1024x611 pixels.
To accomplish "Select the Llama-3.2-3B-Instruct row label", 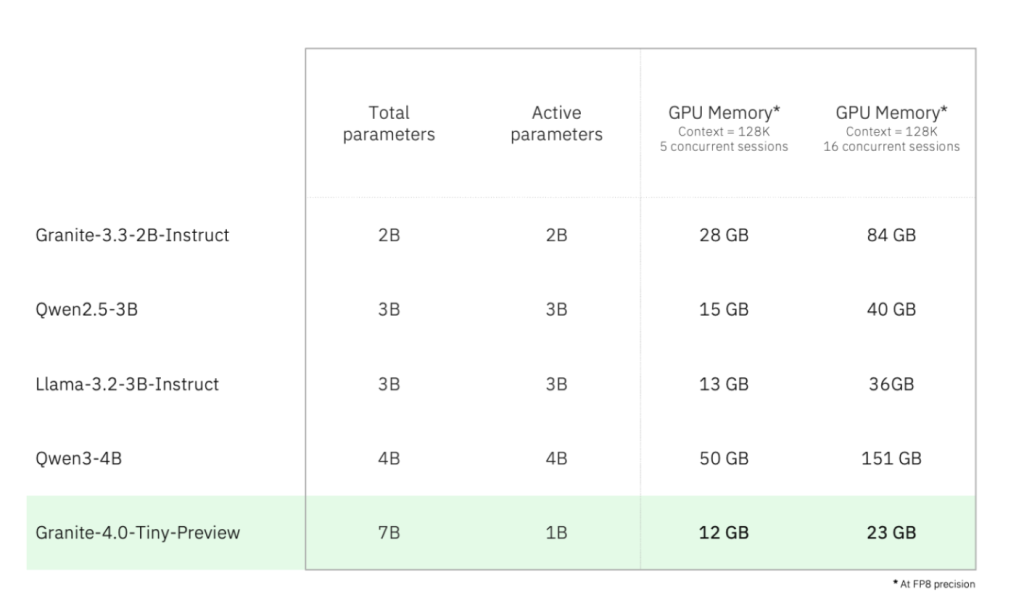I will point(127,384).
